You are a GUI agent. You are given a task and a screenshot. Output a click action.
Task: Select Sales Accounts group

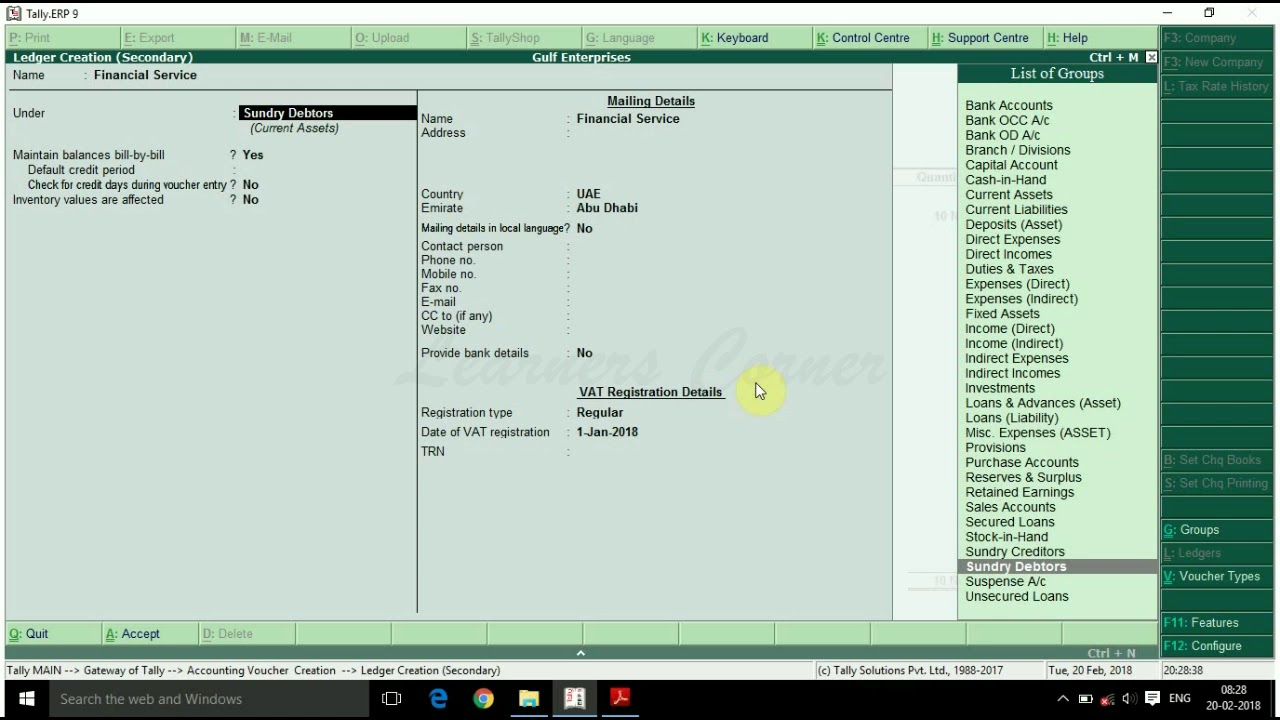point(1010,507)
